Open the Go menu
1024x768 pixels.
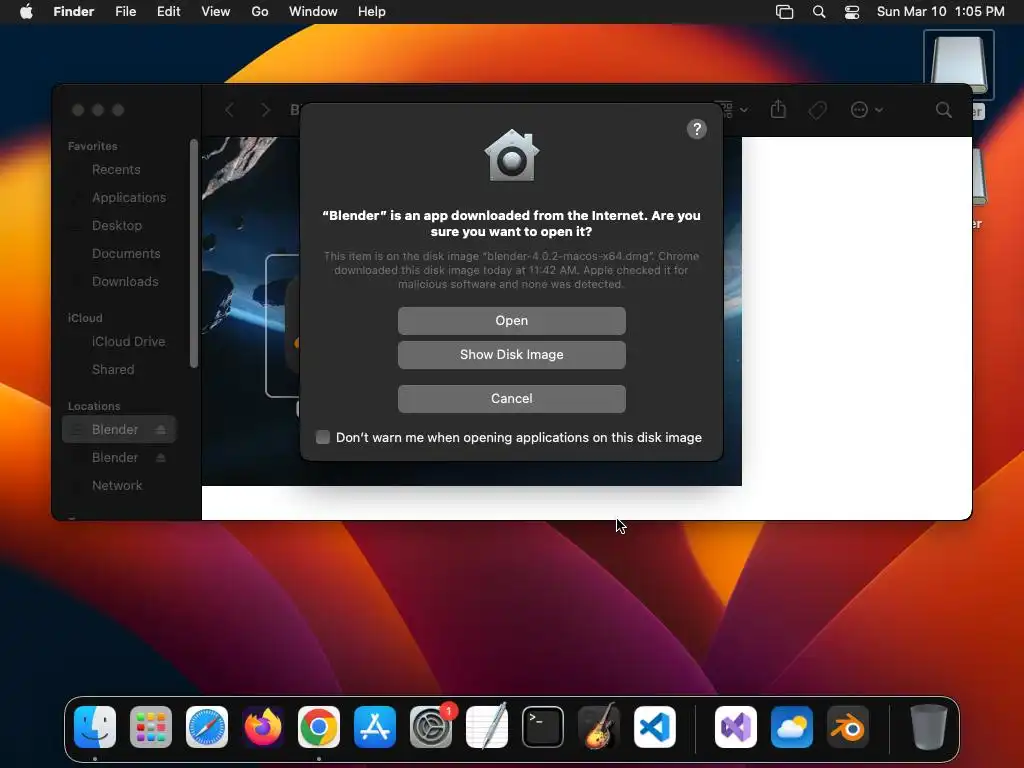pos(260,12)
